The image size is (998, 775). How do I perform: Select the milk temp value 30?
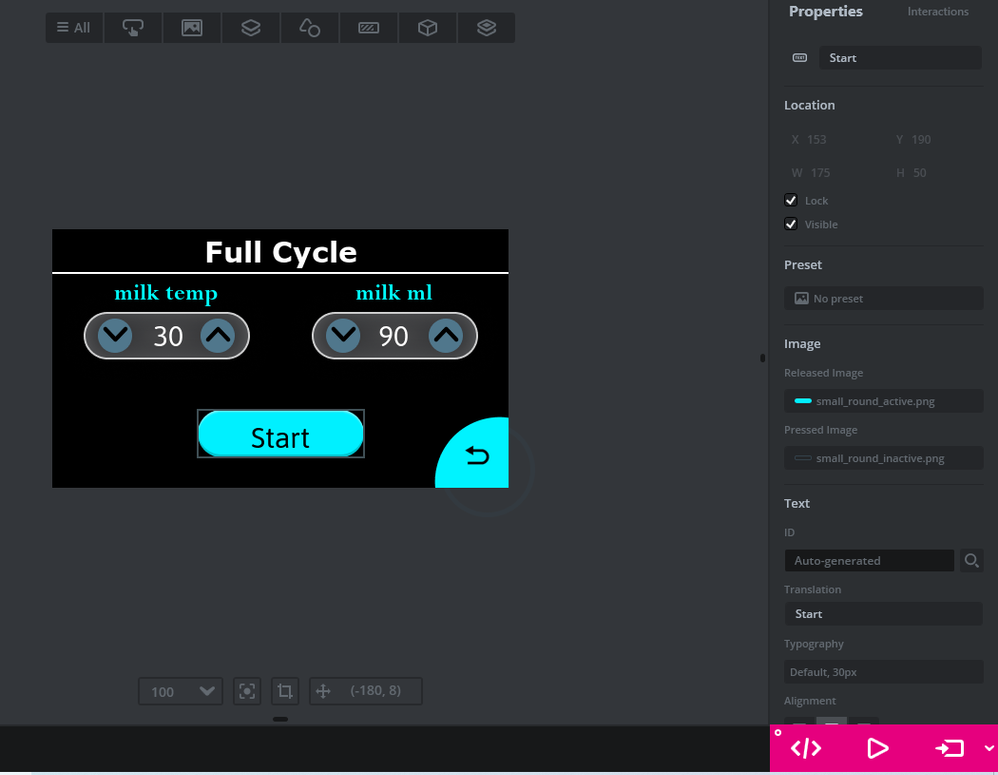(x=168, y=336)
